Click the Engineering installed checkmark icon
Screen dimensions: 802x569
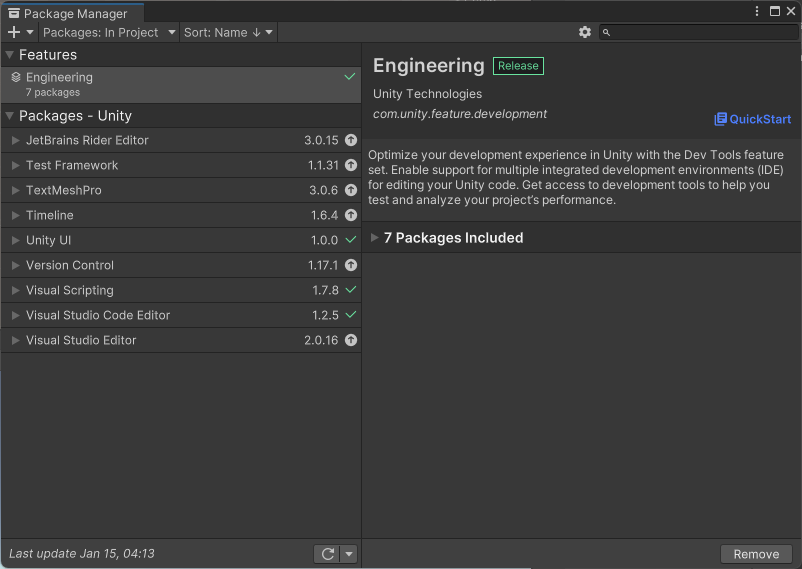click(350, 77)
